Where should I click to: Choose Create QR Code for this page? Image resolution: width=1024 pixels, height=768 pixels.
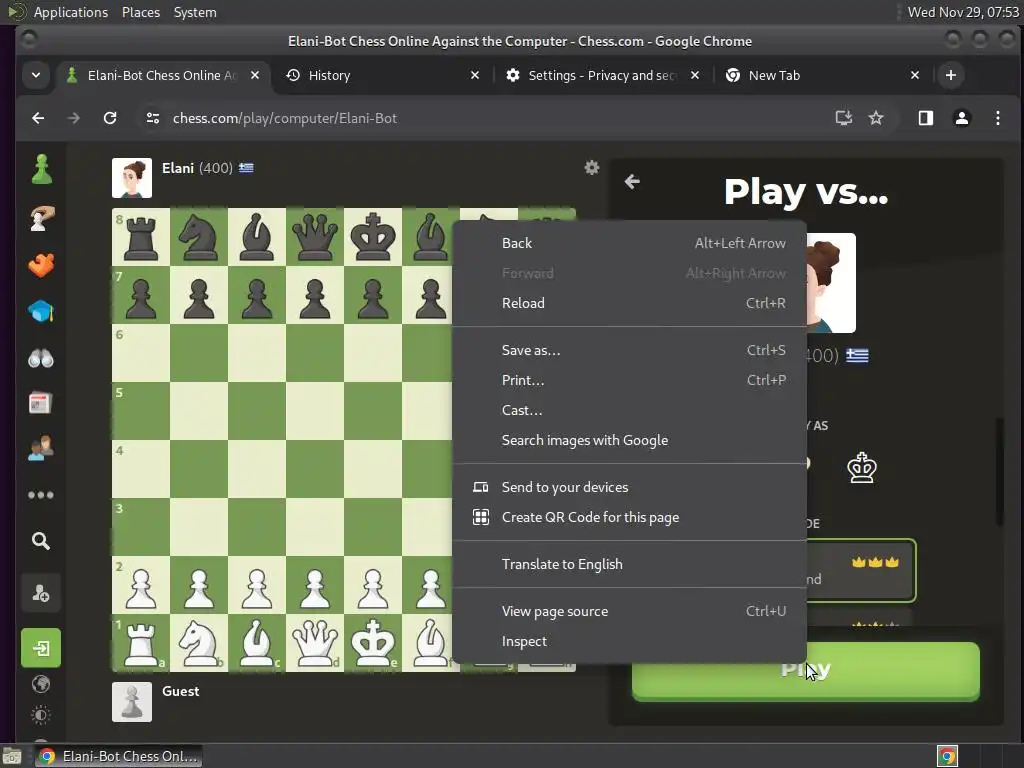click(x=630, y=517)
